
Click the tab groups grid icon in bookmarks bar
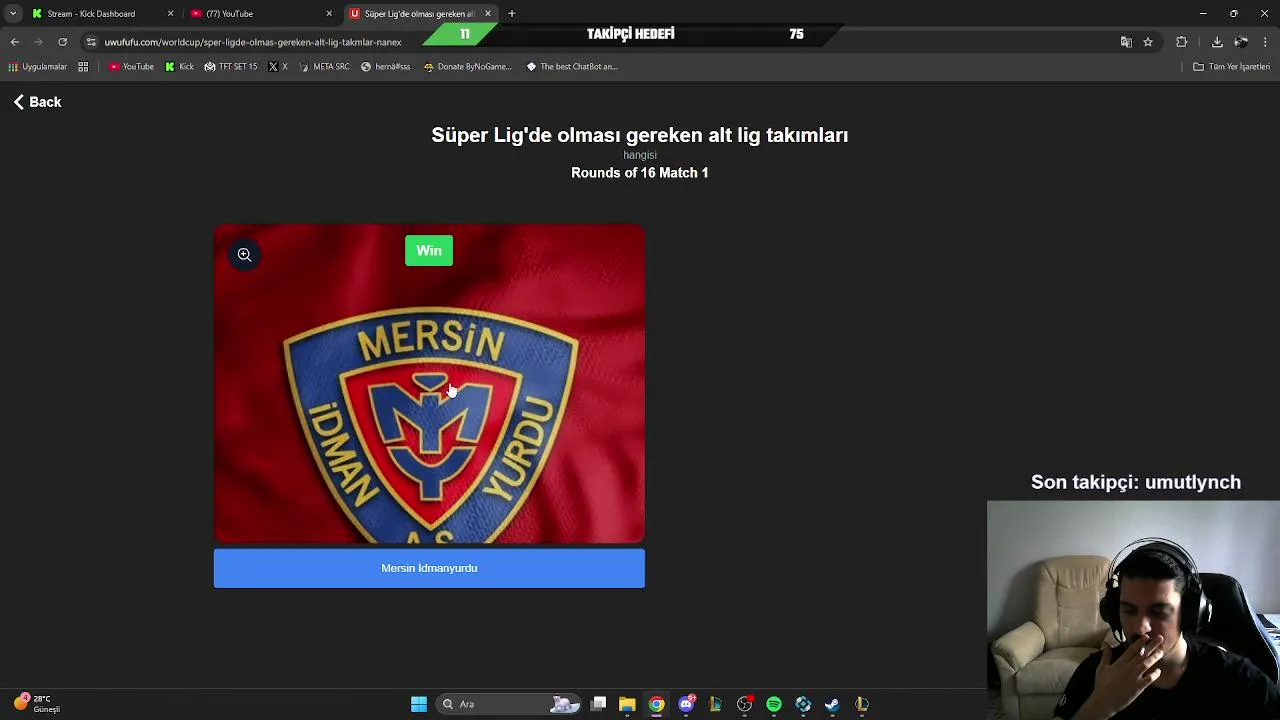coord(83,67)
